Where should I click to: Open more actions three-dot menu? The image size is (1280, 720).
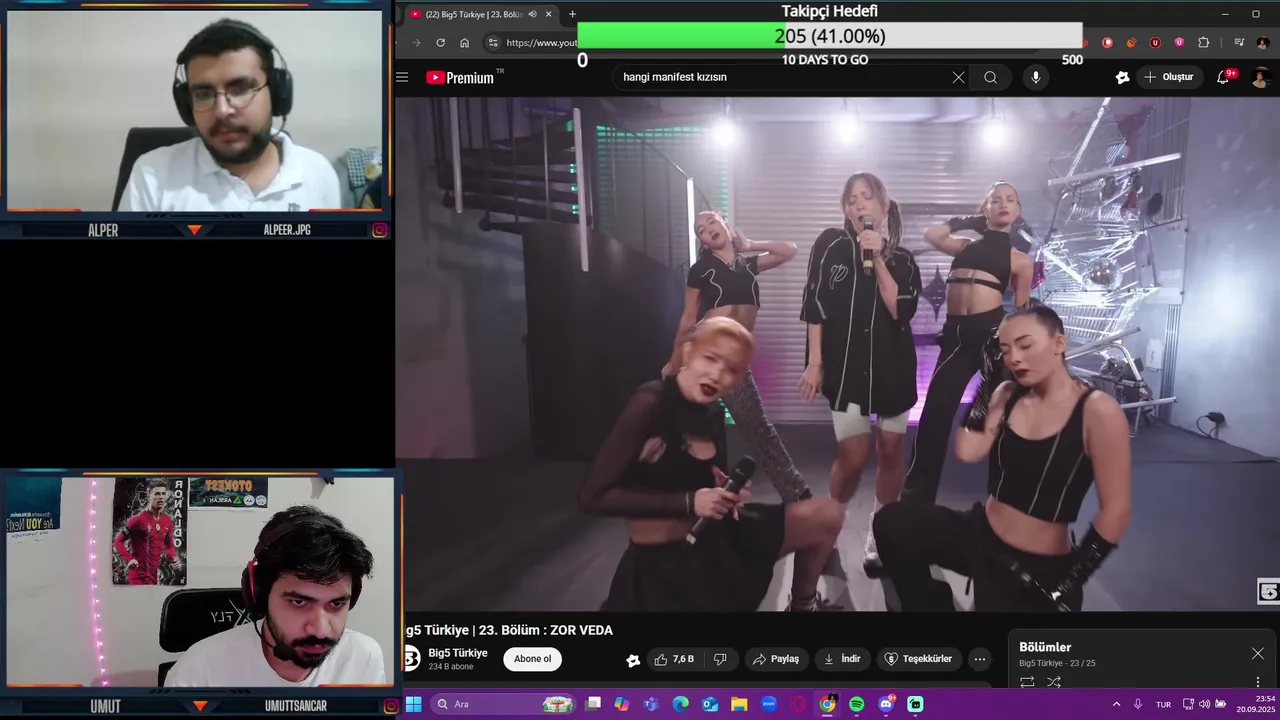coord(980,659)
